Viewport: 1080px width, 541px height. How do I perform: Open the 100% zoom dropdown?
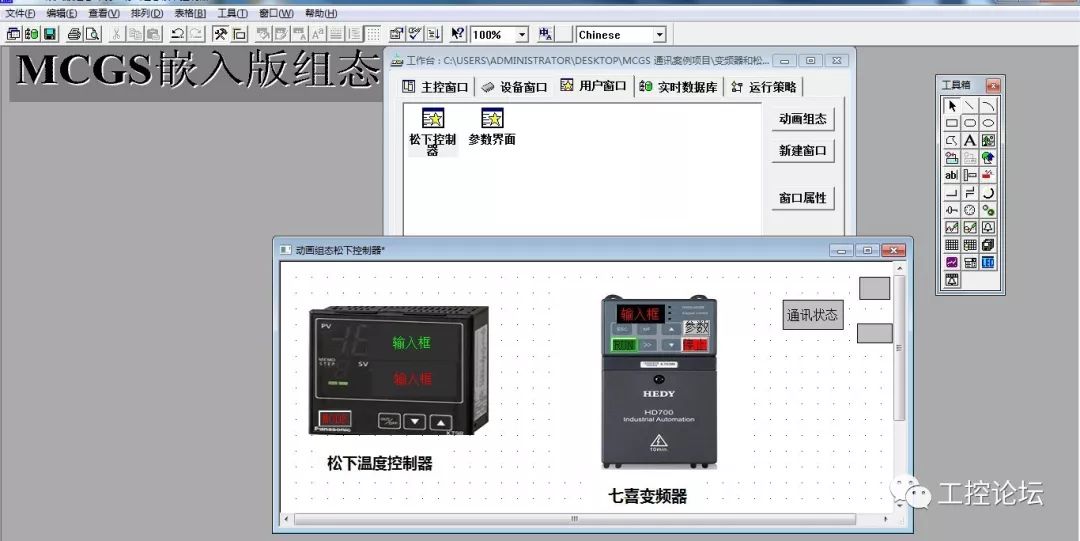click(x=522, y=34)
